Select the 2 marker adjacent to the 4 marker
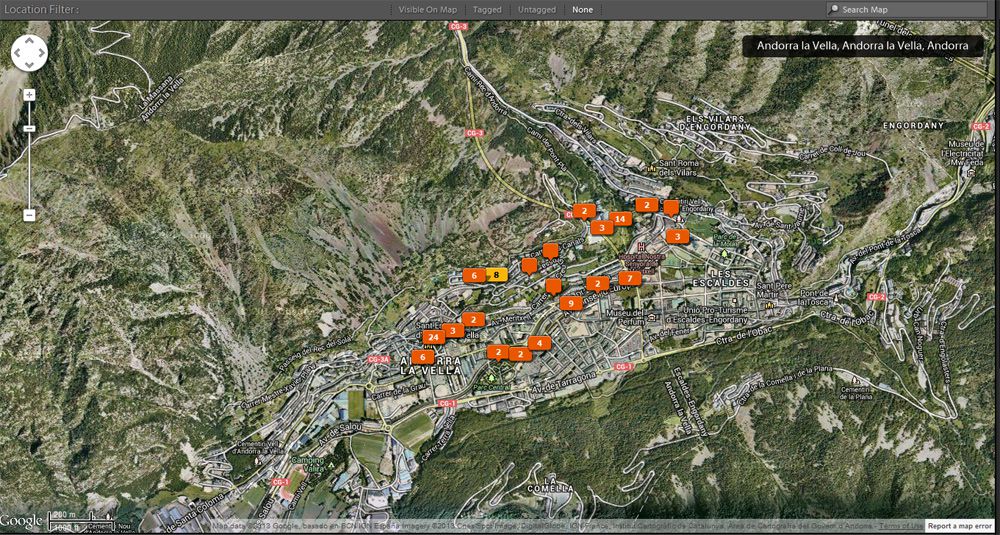This screenshot has height=535, width=1000. click(x=520, y=355)
